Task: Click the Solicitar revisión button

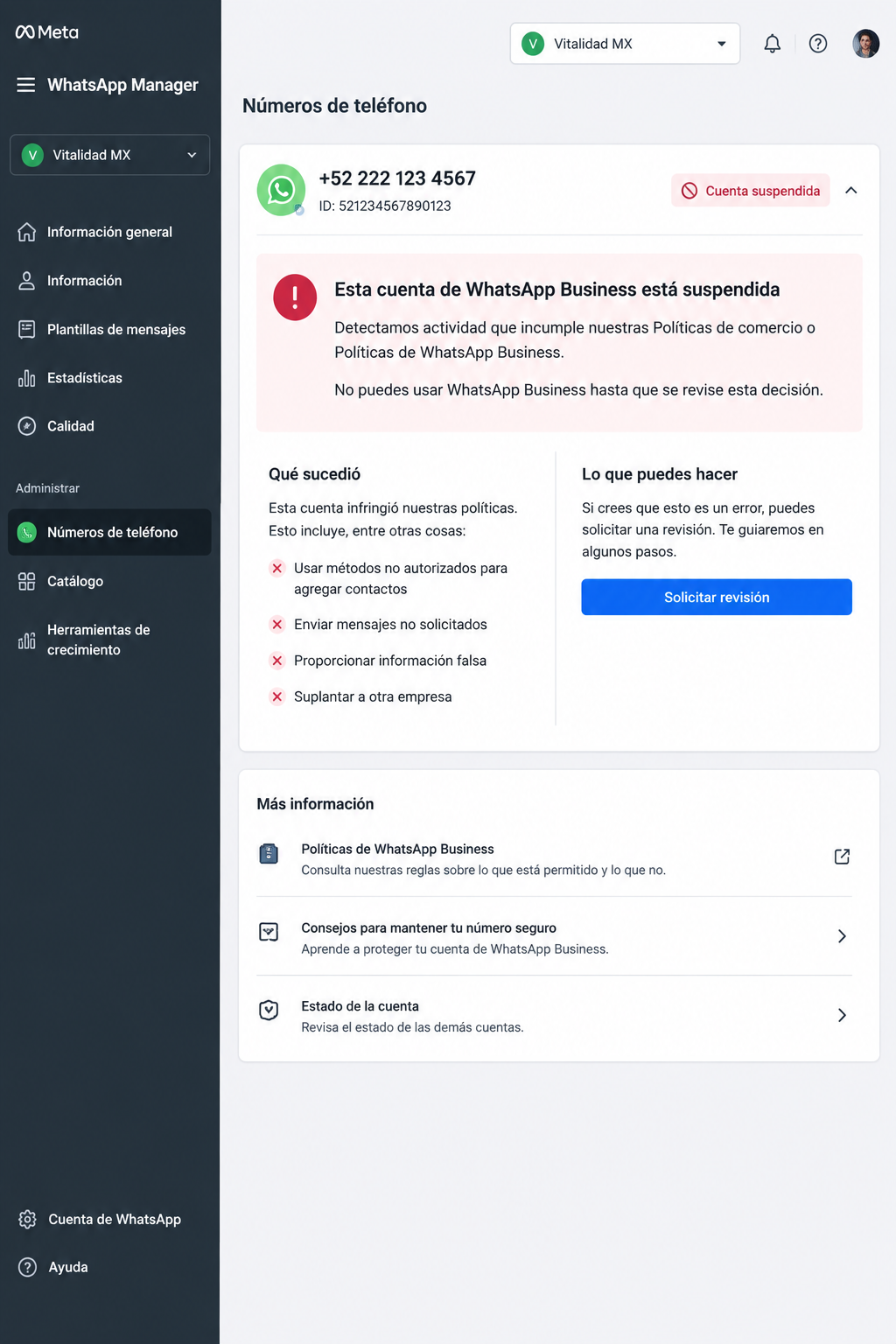Action: (x=717, y=597)
